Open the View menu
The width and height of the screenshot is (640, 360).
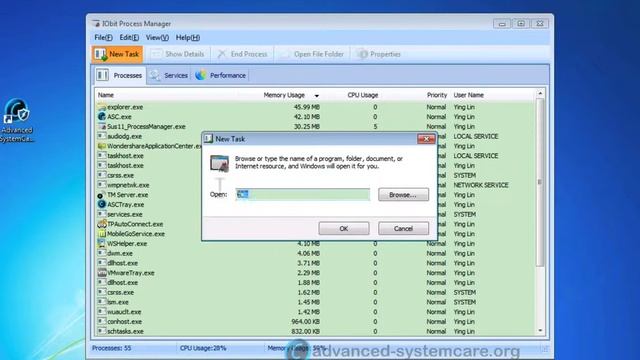[x=157, y=38]
